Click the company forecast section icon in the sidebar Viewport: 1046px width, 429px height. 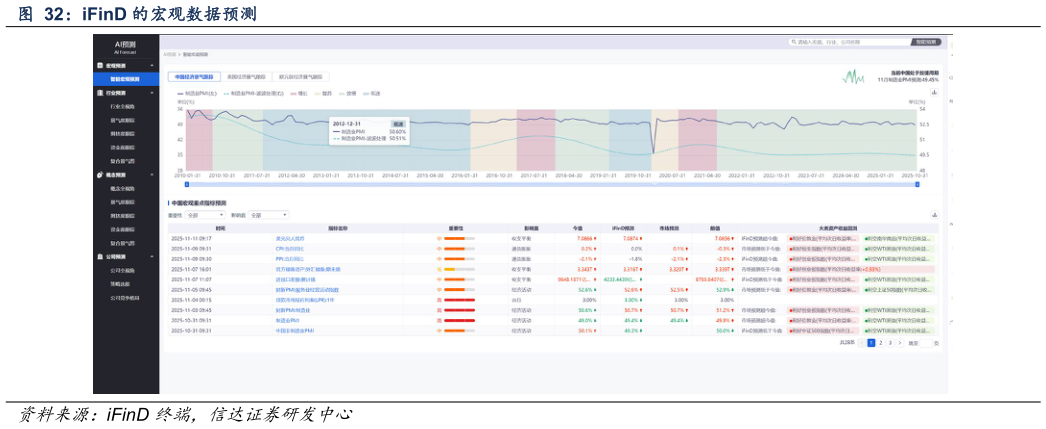[99, 257]
